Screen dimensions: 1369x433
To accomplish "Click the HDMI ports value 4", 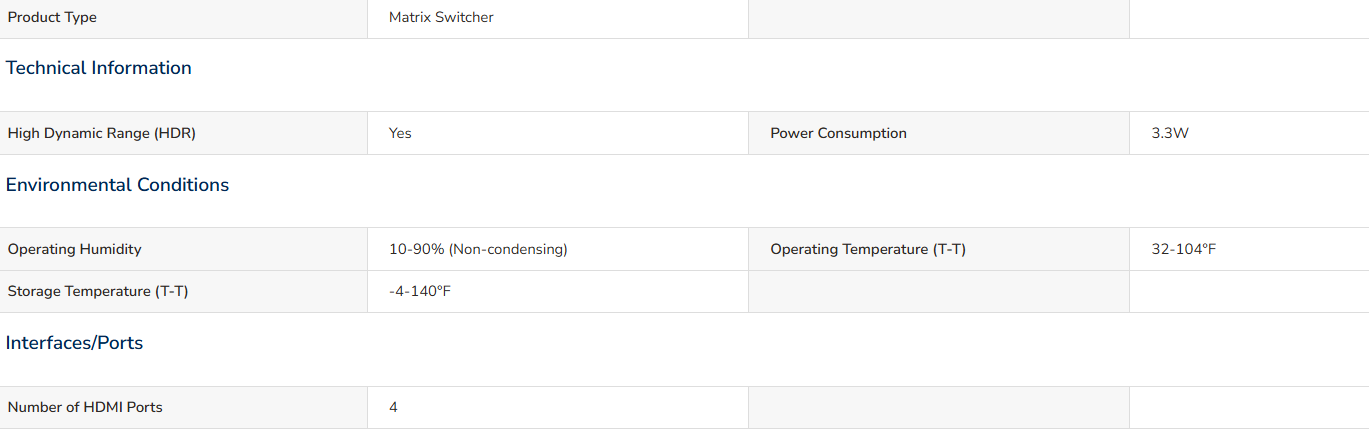I will point(393,407).
